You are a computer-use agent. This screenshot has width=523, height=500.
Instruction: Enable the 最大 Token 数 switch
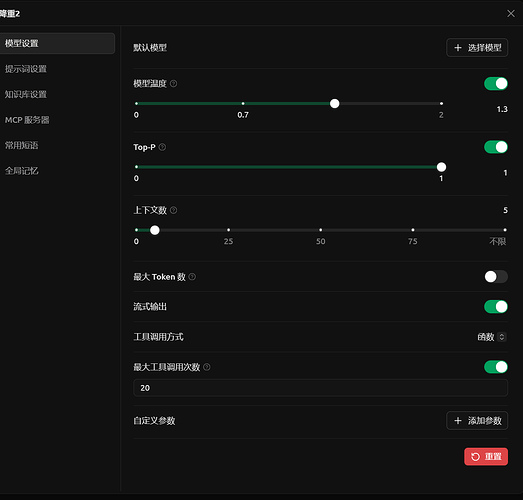(496, 277)
